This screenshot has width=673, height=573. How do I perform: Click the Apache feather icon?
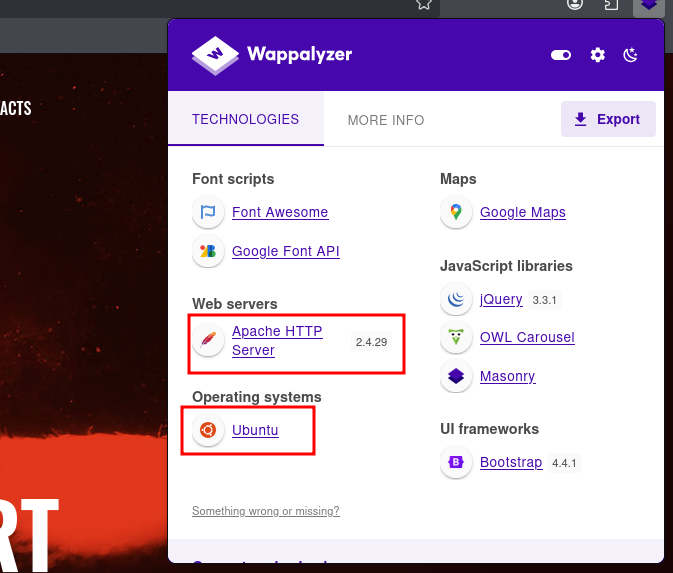[x=208, y=340]
